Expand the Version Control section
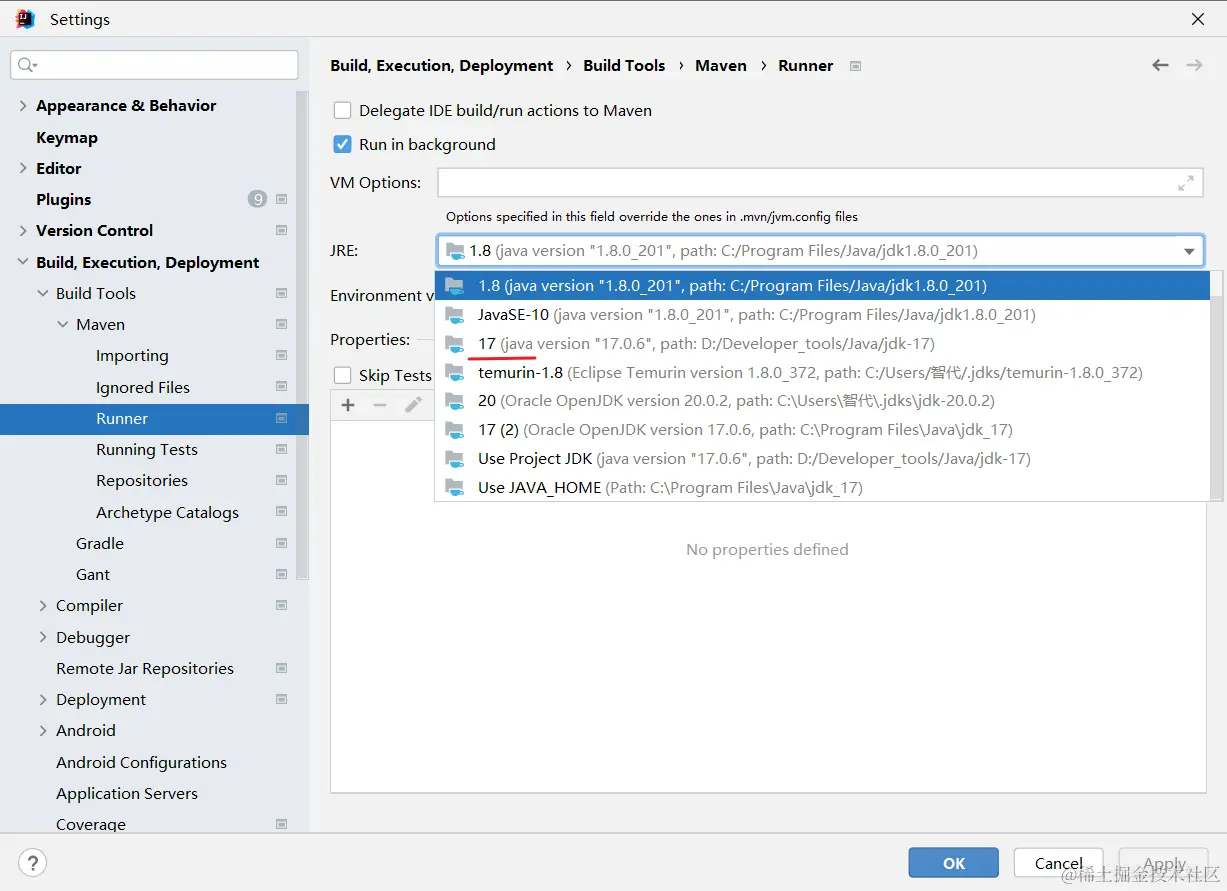This screenshot has height=891, width=1227. [x=23, y=230]
